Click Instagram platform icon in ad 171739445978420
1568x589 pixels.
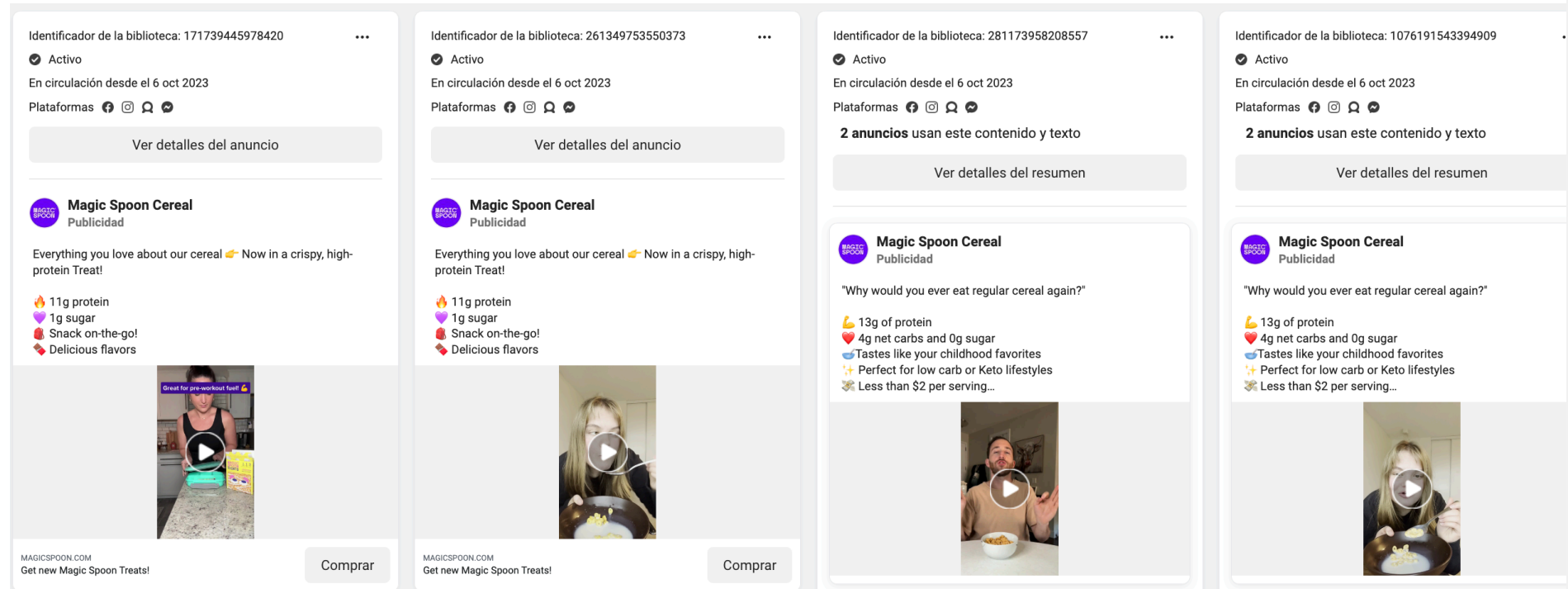tap(128, 107)
